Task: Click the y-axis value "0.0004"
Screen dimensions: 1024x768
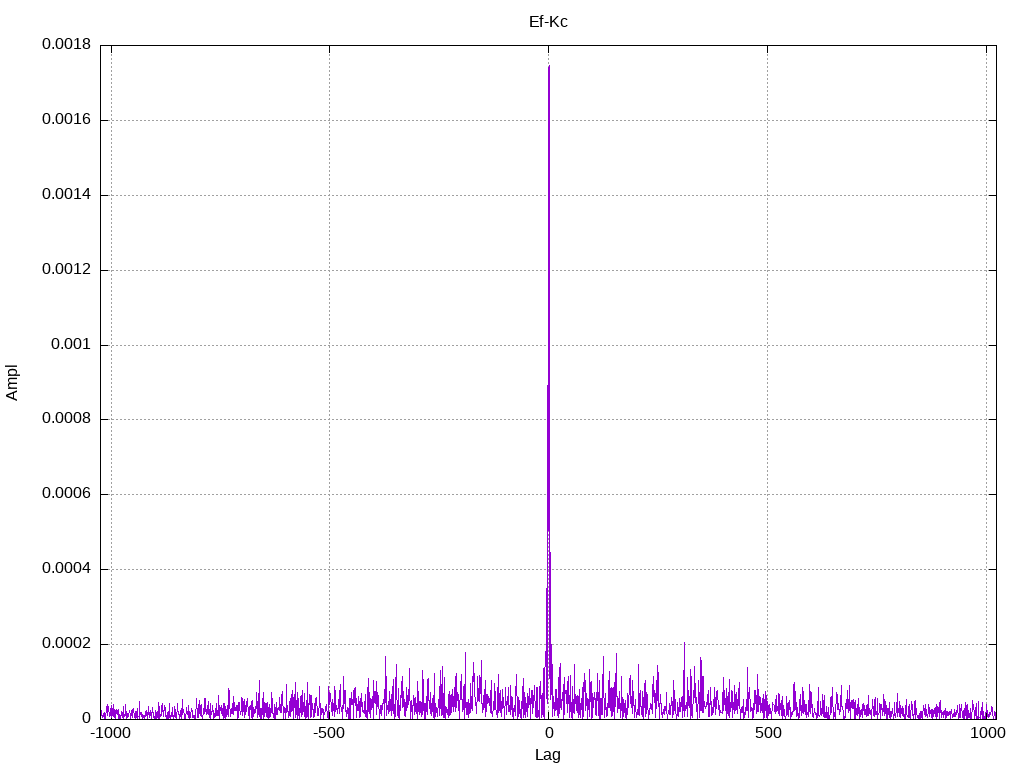Action: pos(67,569)
